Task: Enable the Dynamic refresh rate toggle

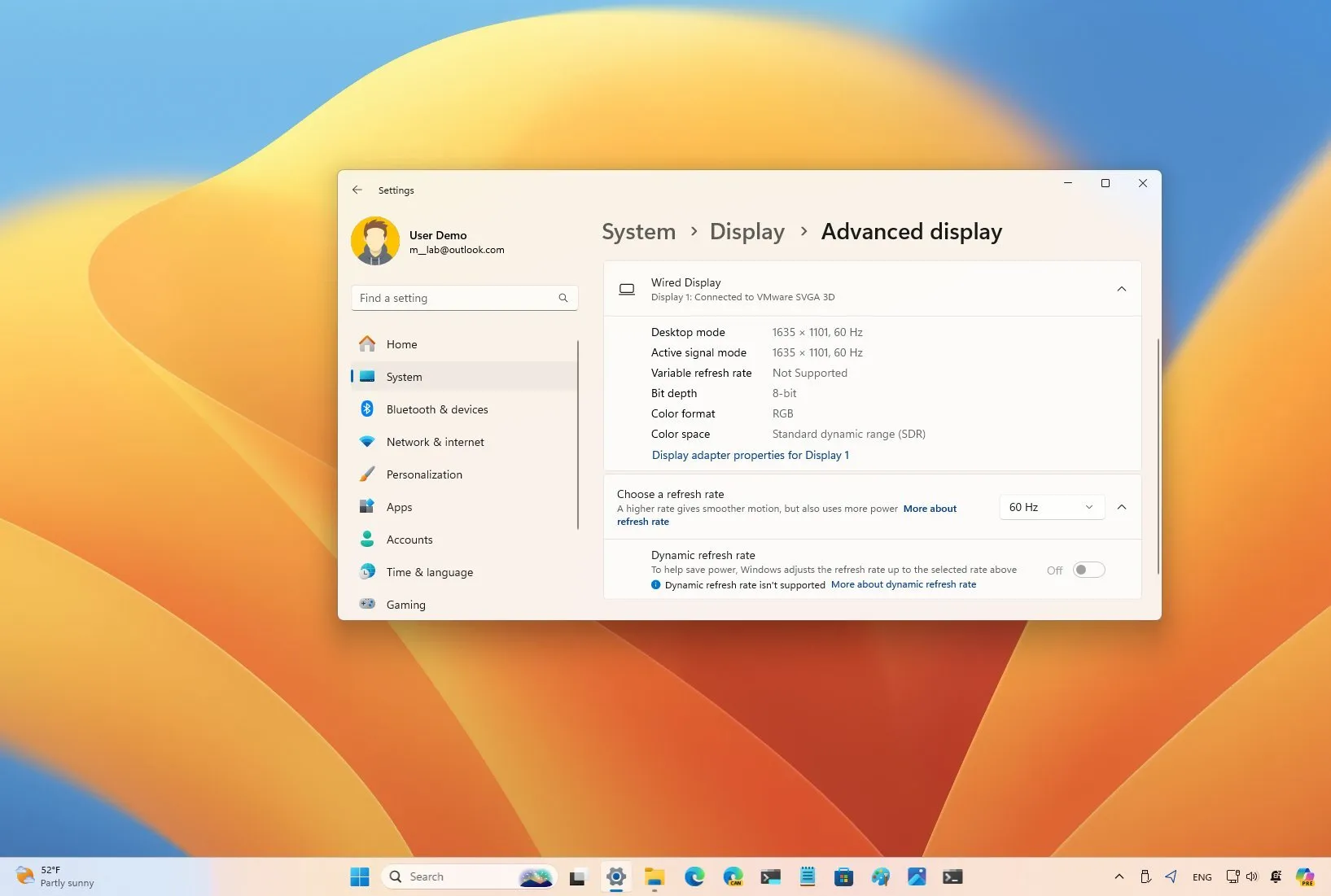Action: tap(1088, 570)
